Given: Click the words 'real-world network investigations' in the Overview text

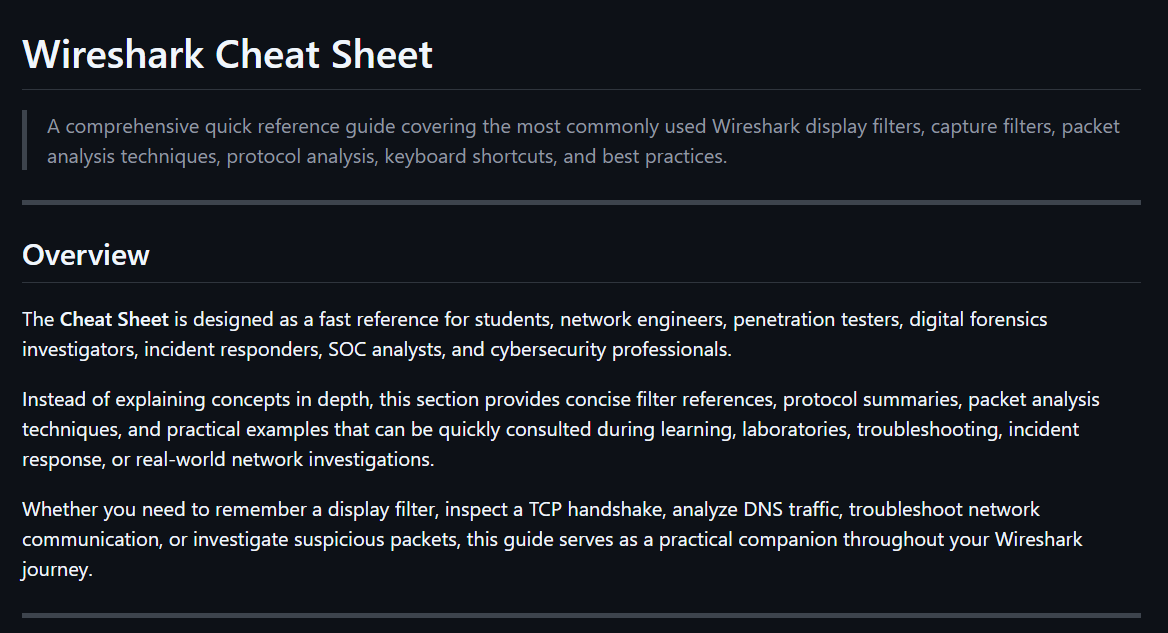Looking at the screenshot, I should coord(283,459).
